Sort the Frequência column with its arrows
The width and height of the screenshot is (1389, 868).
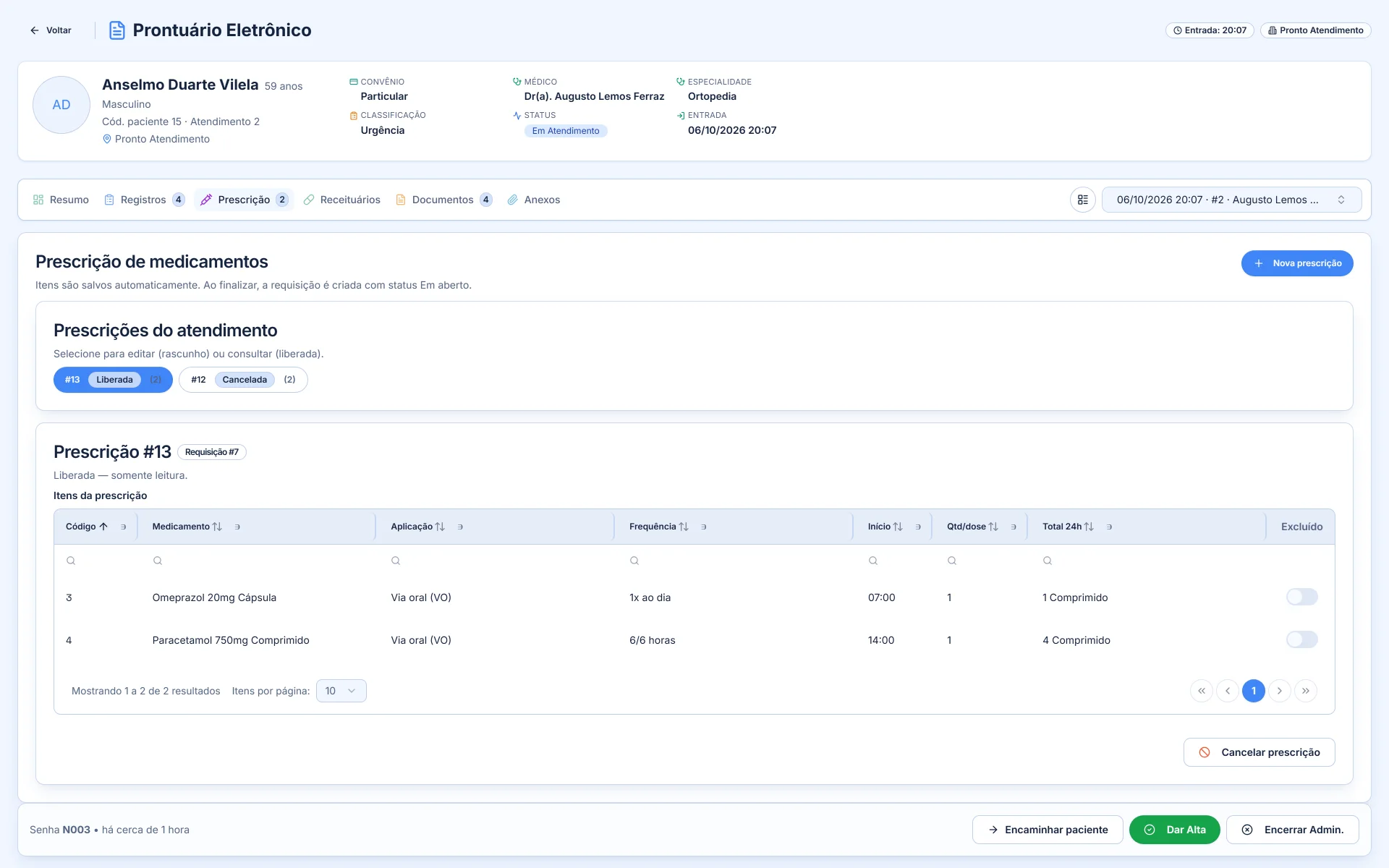[684, 527]
